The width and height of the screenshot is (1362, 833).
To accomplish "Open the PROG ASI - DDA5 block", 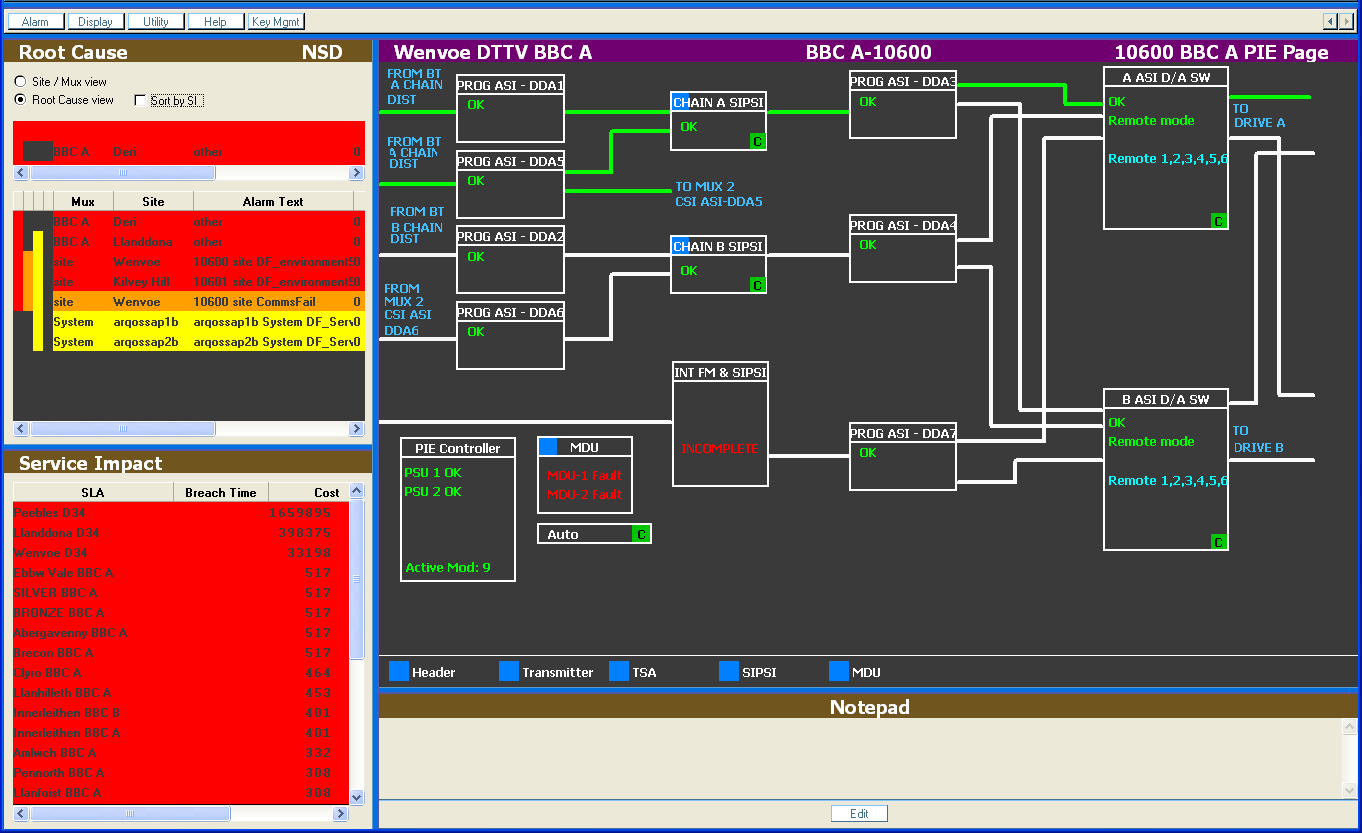I will coord(511,184).
